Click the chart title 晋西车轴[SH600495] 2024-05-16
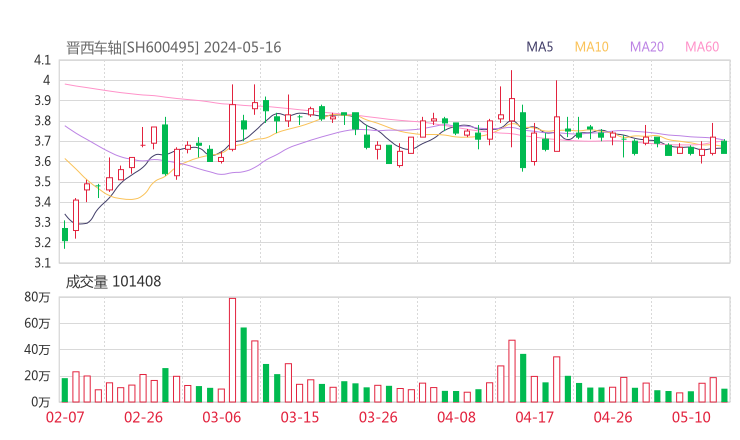740x440 pixels. tap(173, 47)
